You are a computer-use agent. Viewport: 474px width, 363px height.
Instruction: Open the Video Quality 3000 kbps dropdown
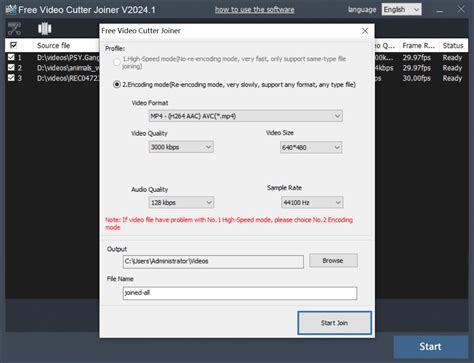181,147
